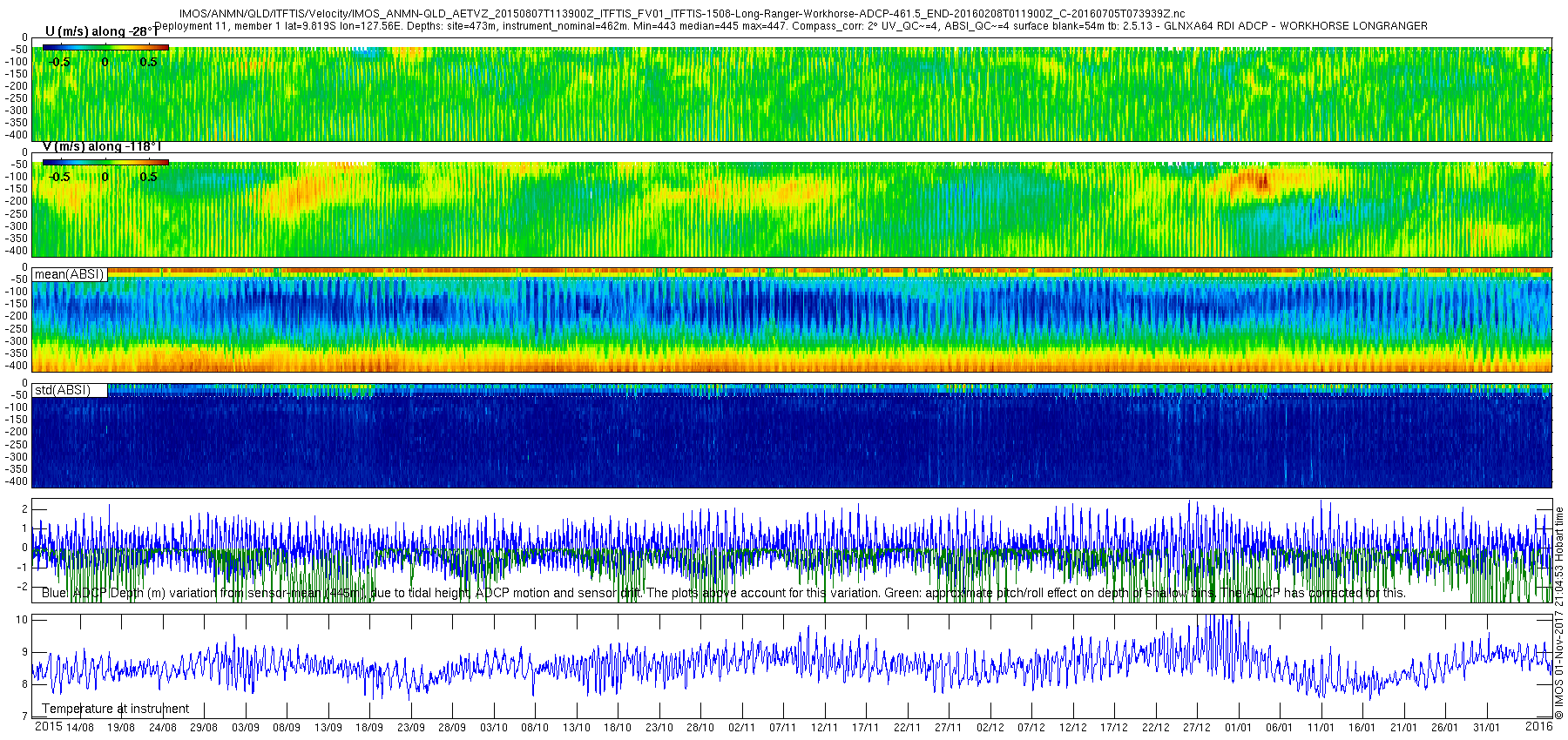Click the '18/10' date tick label

[x=618, y=728]
